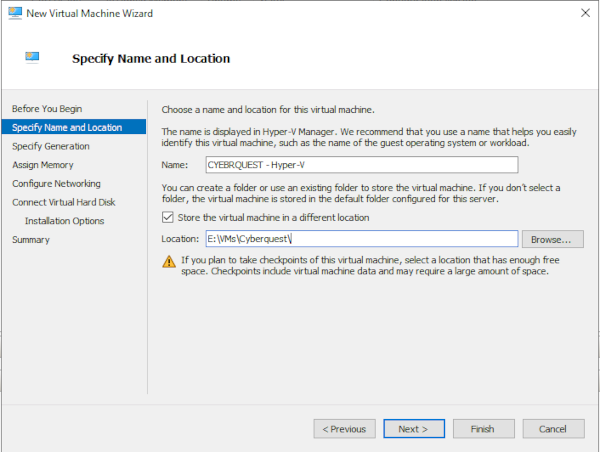The height and width of the screenshot is (452, 600).
Task: Click the Location path field
Action: click(361, 239)
